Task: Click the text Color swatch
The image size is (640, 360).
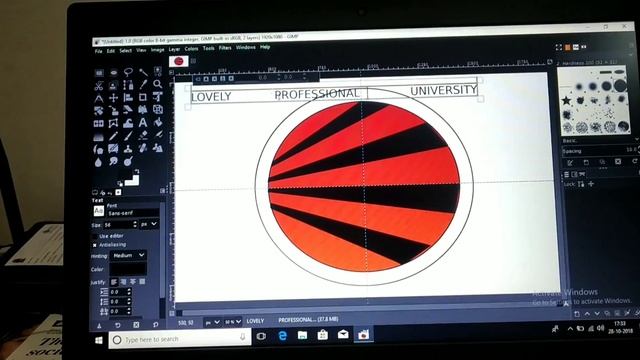Action: [128, 269]
